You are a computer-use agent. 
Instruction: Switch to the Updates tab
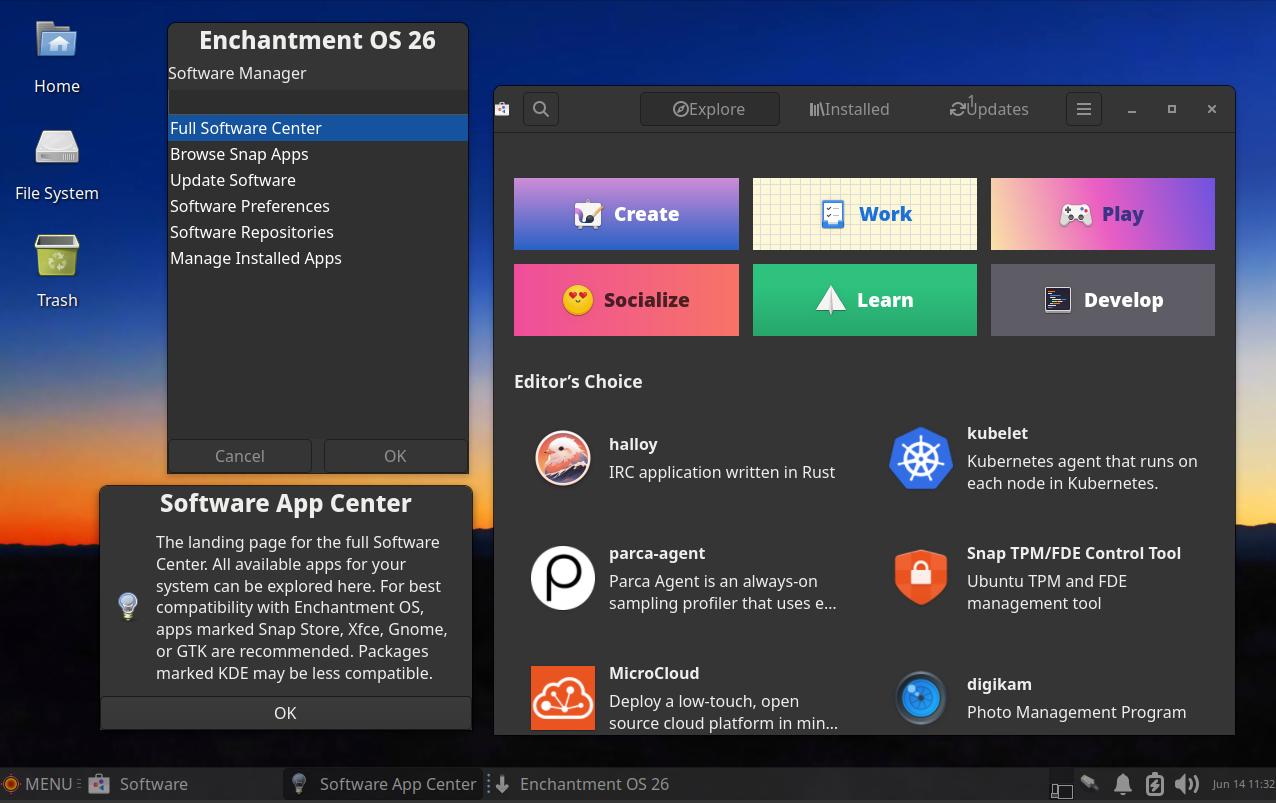coord(989,109)
